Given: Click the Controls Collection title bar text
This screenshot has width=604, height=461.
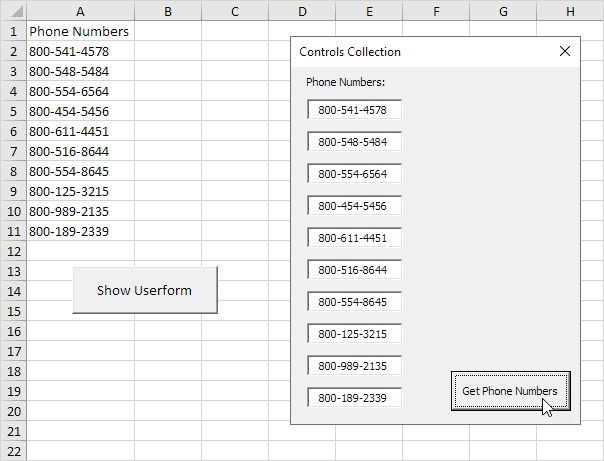Looking at the screenshot, I should point(350,52).
